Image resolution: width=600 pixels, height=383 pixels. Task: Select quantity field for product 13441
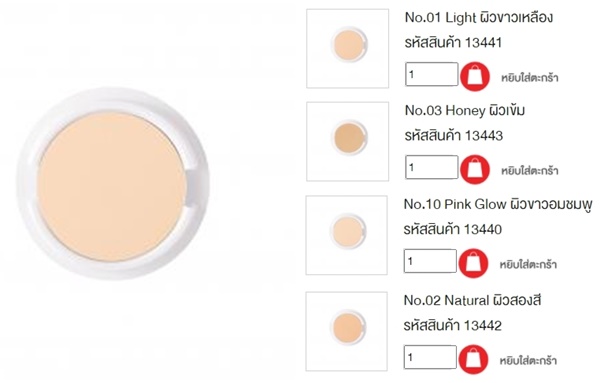click(432, 74)
